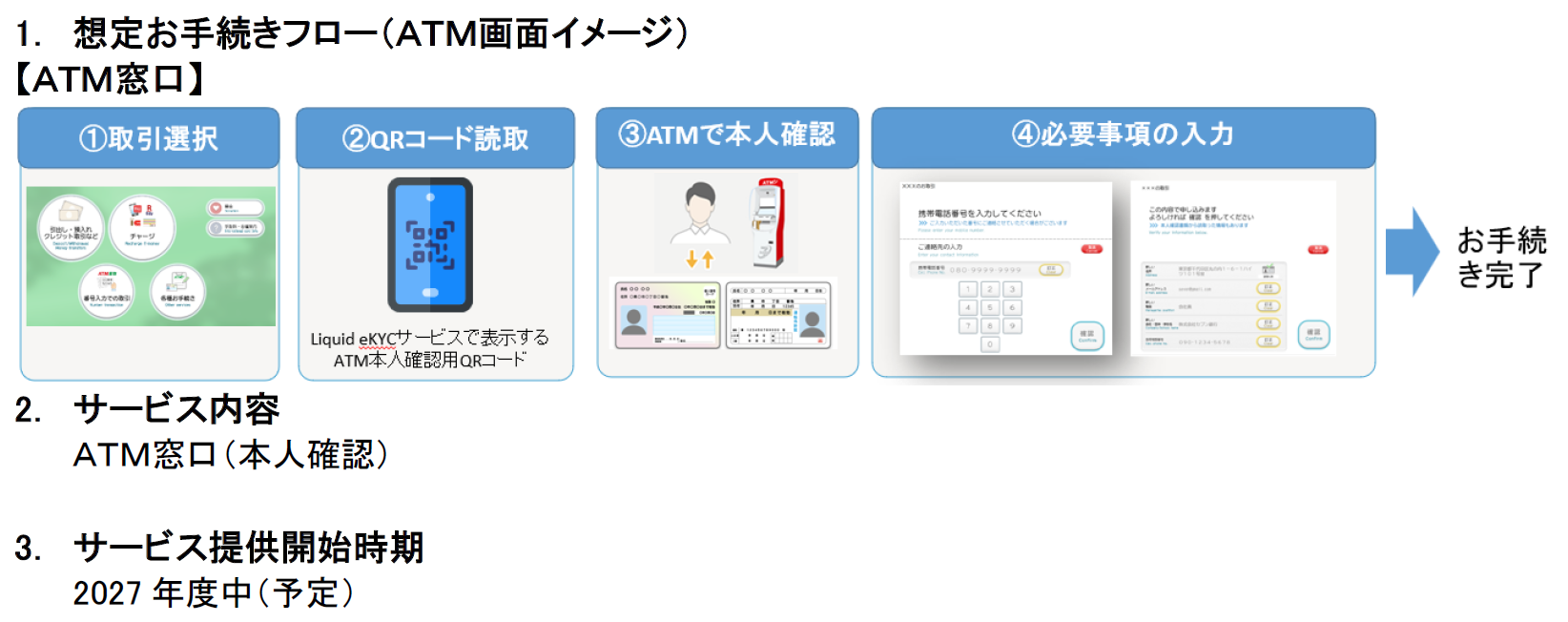Viewport: 1568px width, 622px height.
Task: Click the 携帯電話番号を入力してください prompt text
Action: pos(980,214)
